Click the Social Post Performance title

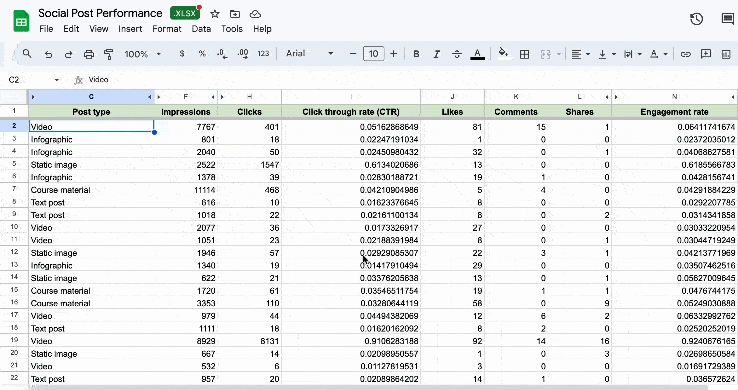pos(100,13)
